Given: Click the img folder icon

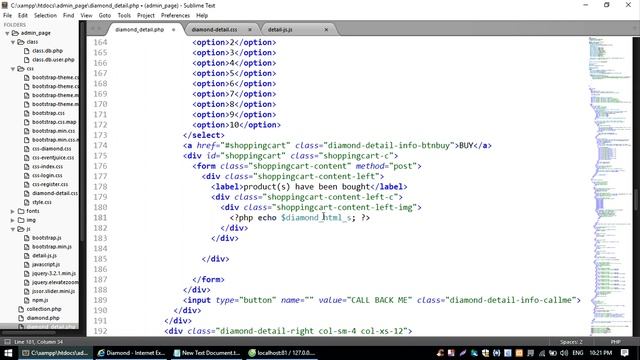Looking at the screenshot, I should click(x=21, y=220).
